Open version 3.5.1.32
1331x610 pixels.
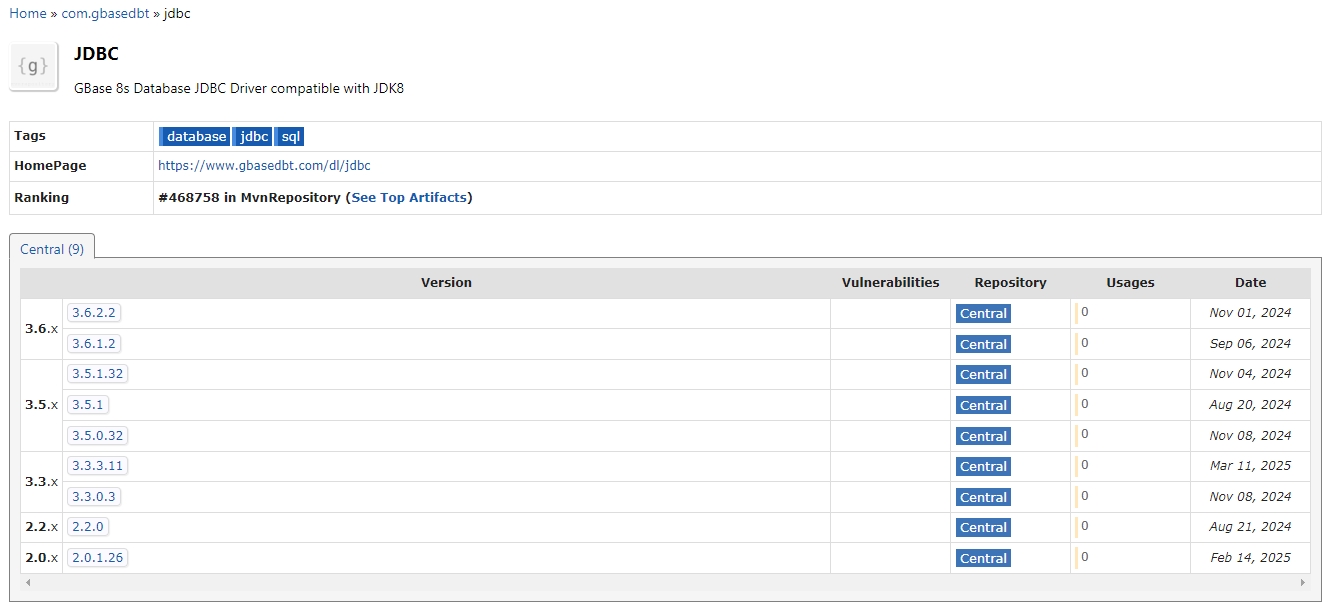(98, 374)
